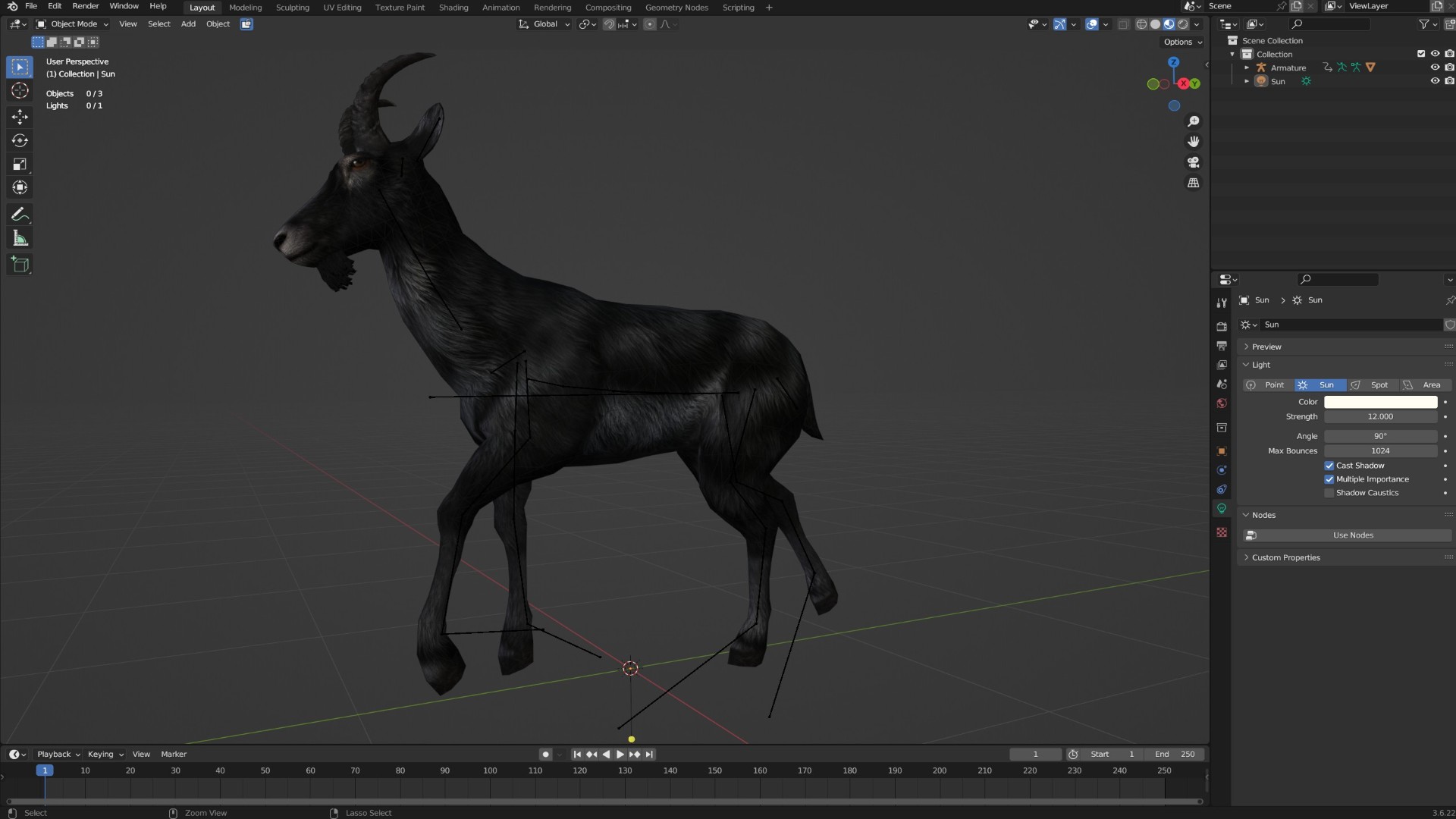Hide Sun in viewport via eye icon
Viewport: 1456px width, 819px height.
click(x=1435, y=81)
